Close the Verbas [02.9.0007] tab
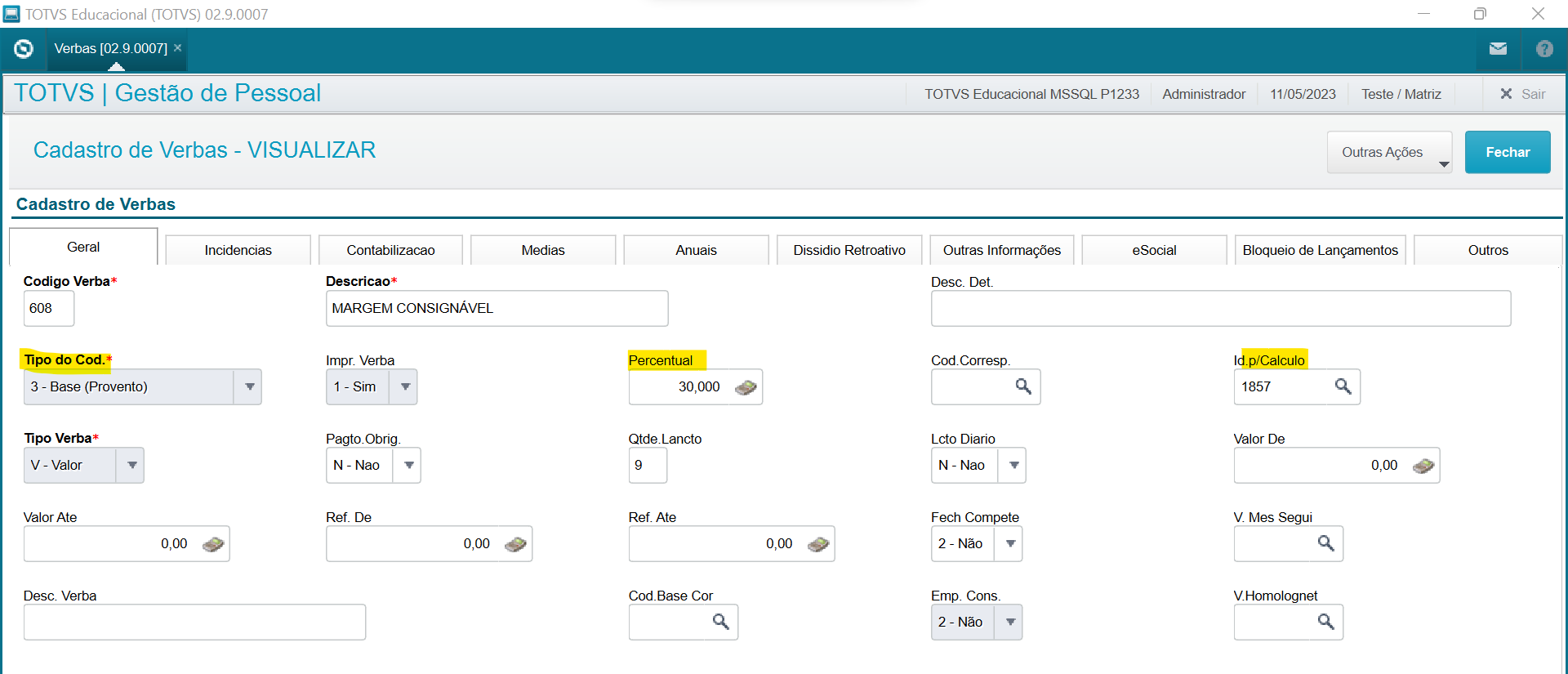The width and height of the screenshot is (1568, 674). 177,48
